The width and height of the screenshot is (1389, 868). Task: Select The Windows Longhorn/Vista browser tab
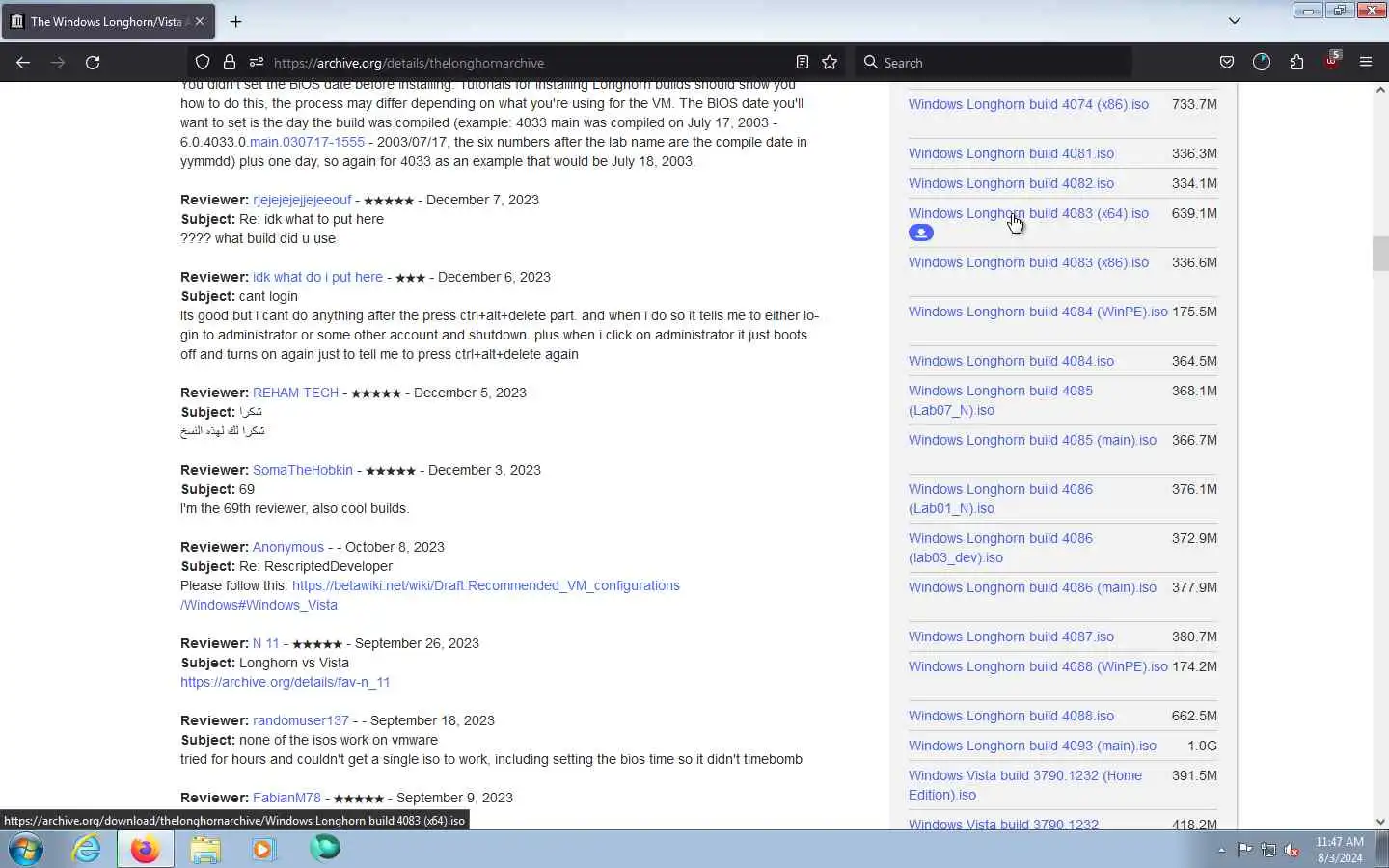pos(107,21)
